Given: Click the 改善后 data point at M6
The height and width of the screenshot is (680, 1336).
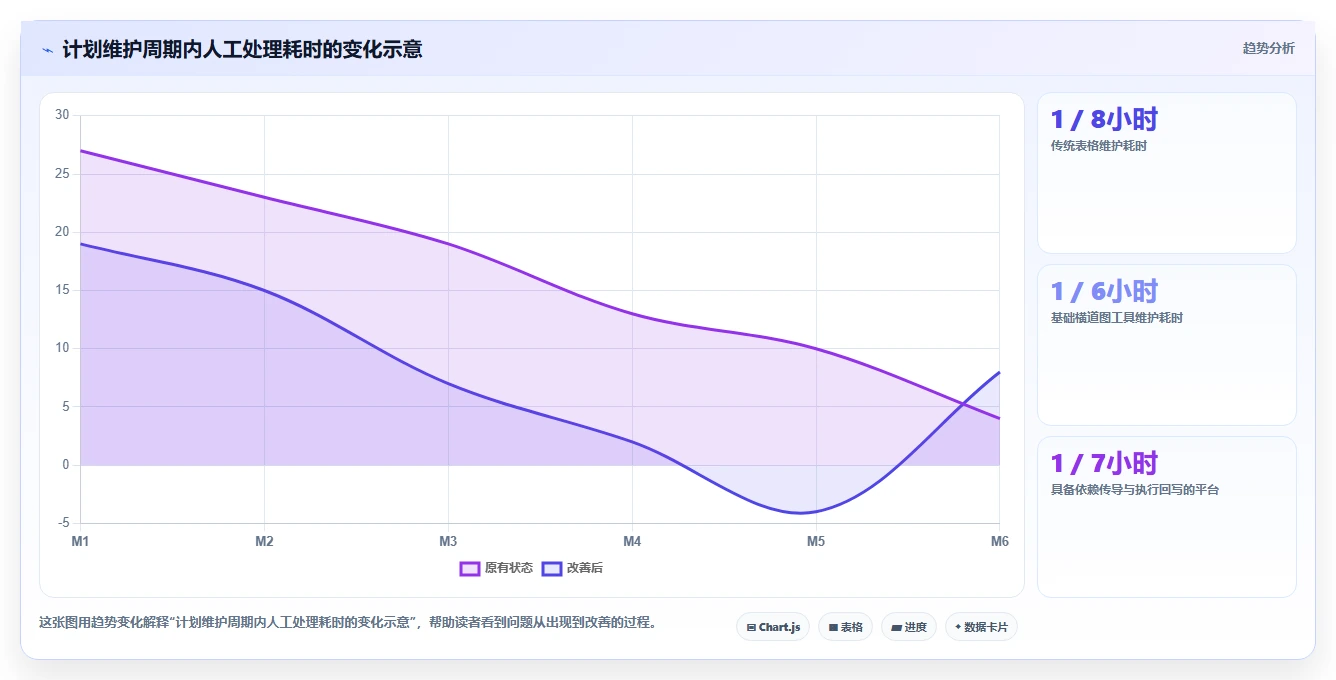Looking at the screenshot, I should pyautogui.click(x=999, y=372).
